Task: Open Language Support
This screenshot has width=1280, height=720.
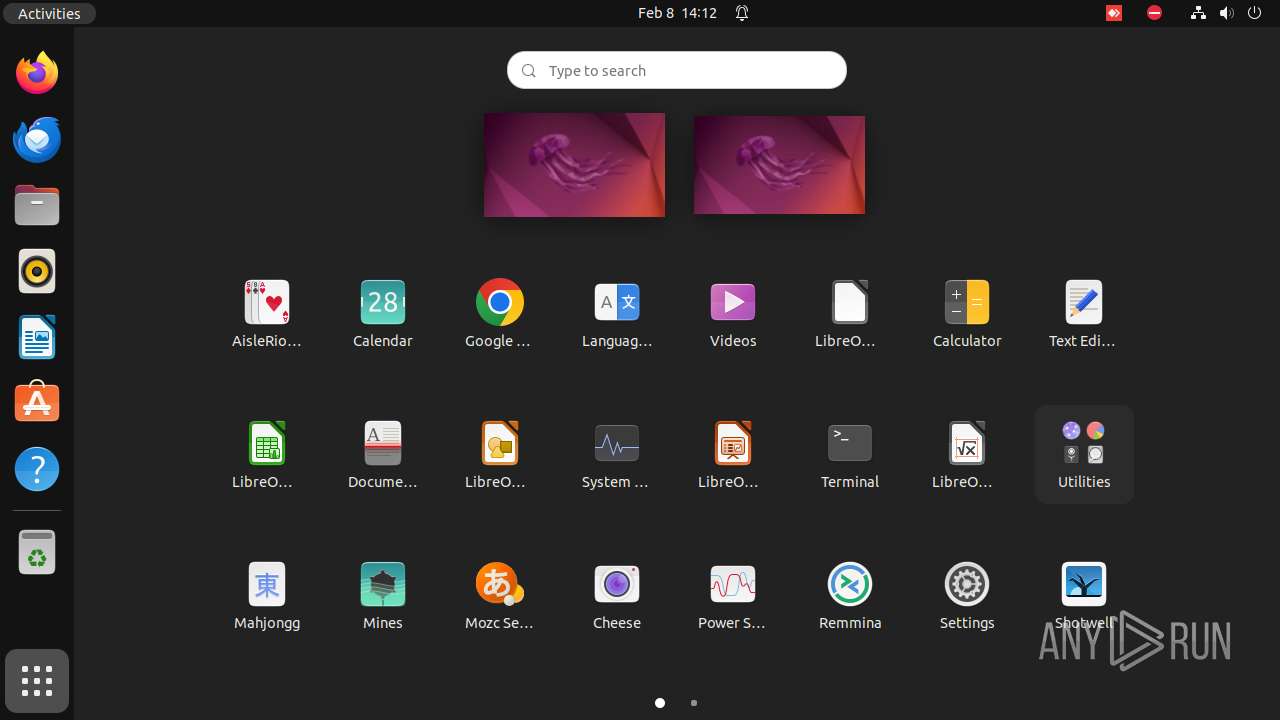Action: coord(617,314)
